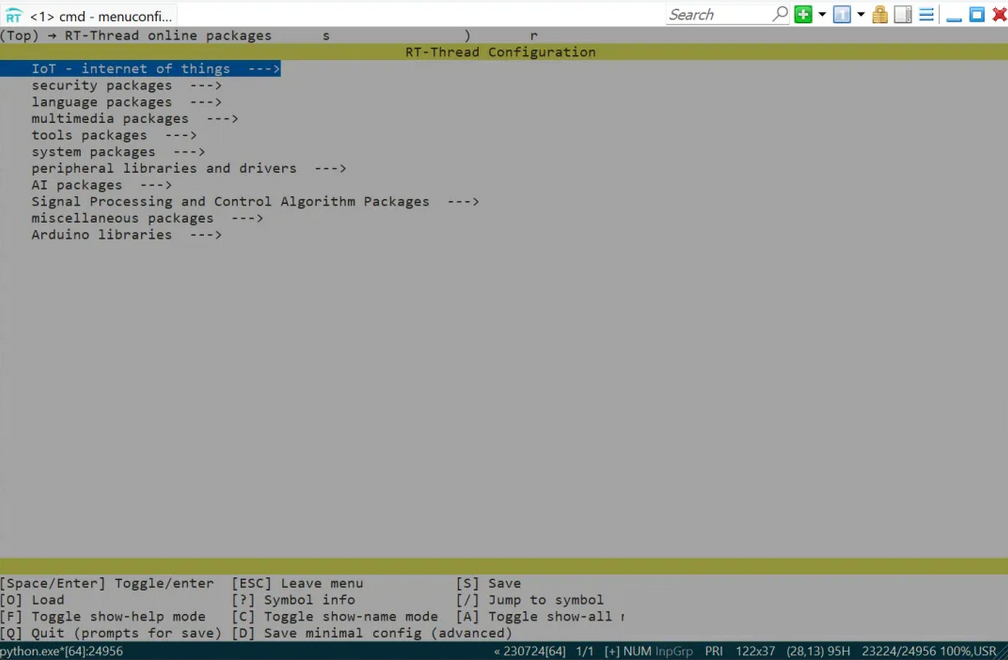Screen dimensions: 1008x660
Task: Open Arduino libraries submenu
Action: 126,235
